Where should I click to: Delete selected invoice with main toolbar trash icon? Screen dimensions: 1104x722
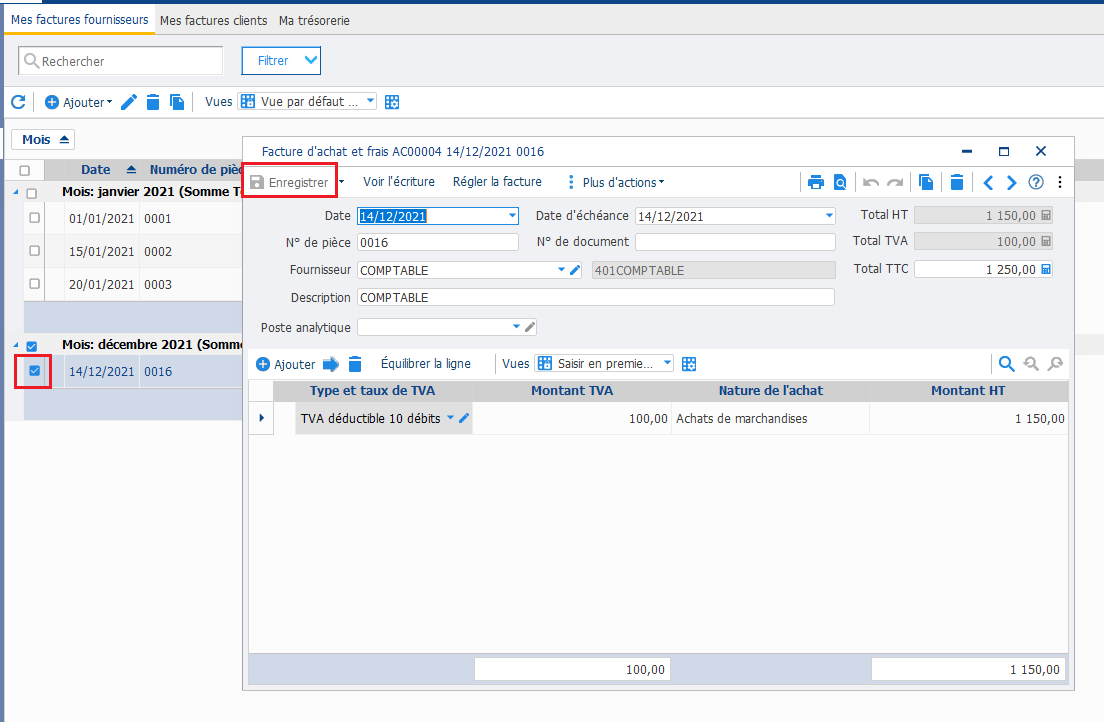[x=153, y=102]
